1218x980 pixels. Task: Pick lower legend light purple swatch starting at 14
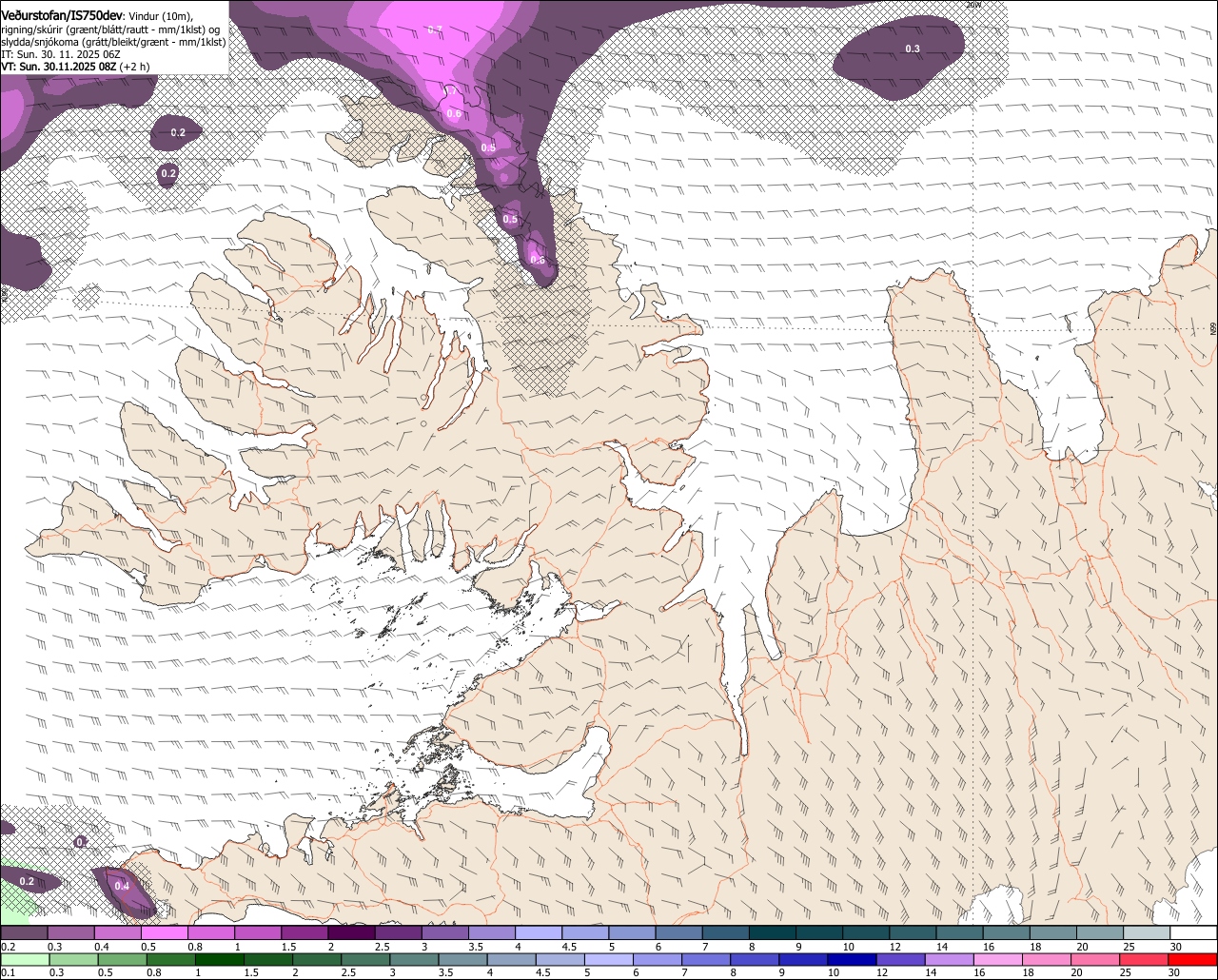pos(952,960)
